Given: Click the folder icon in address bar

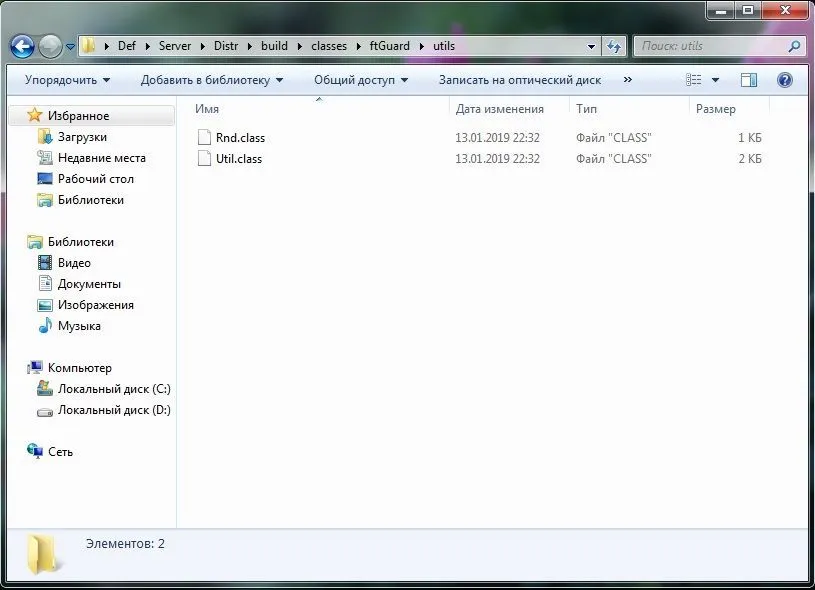Looking at the screenshot, I should (89, 46).
